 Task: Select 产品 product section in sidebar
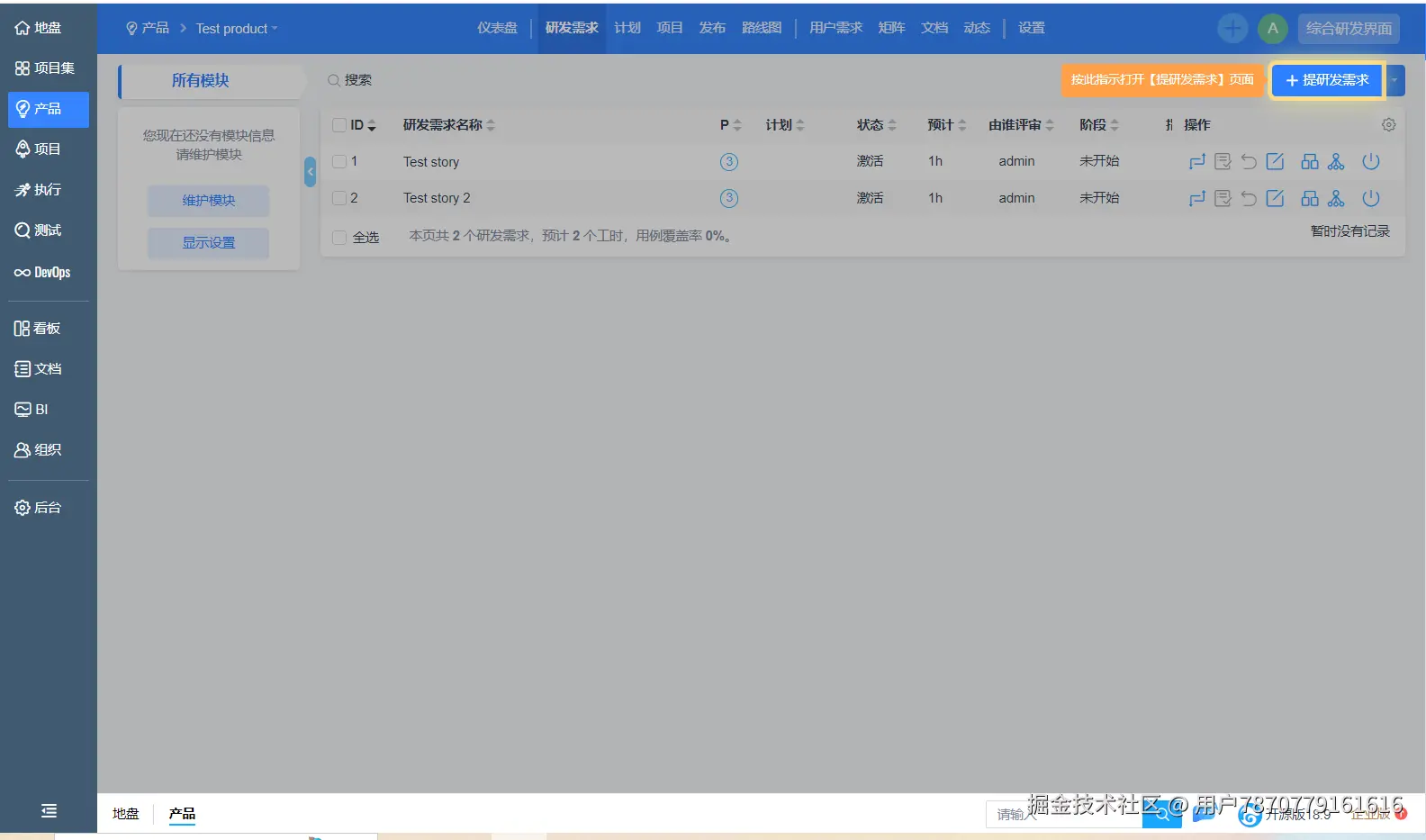point(49,109)
